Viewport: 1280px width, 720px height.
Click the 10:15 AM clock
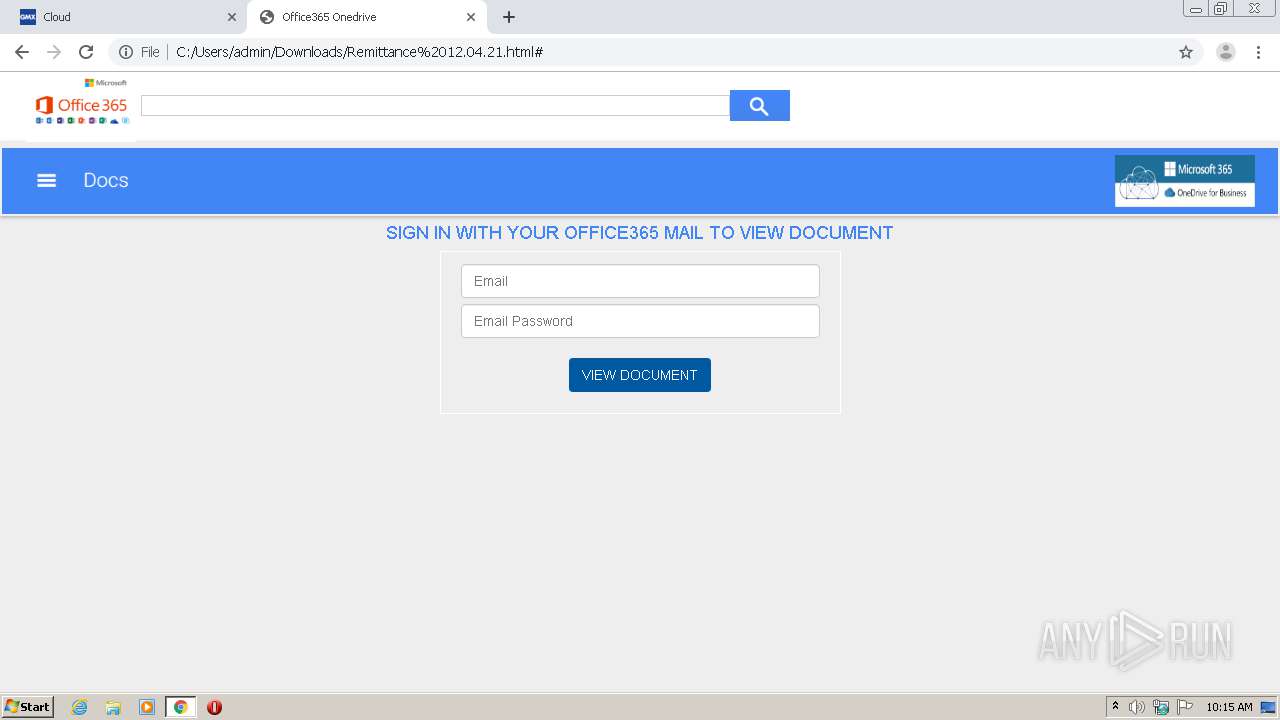click(1229, 707)
